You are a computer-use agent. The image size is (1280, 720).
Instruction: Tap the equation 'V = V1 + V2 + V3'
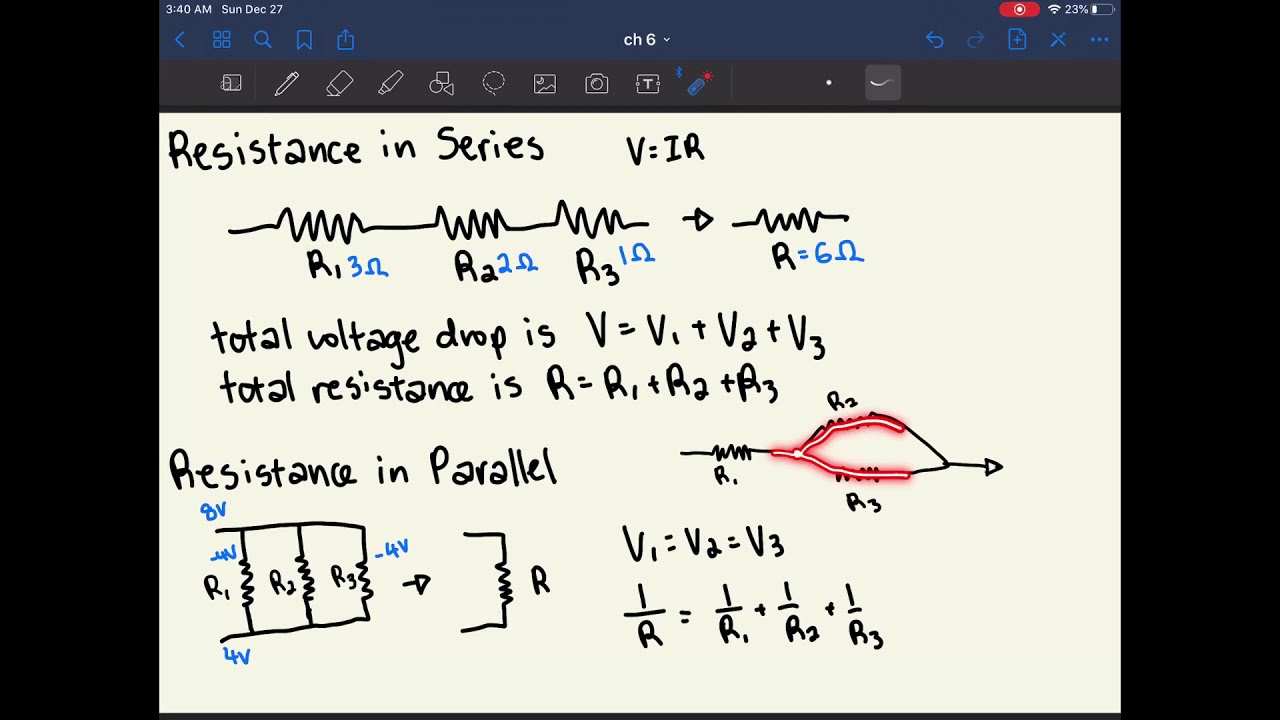tap(706, 335)
